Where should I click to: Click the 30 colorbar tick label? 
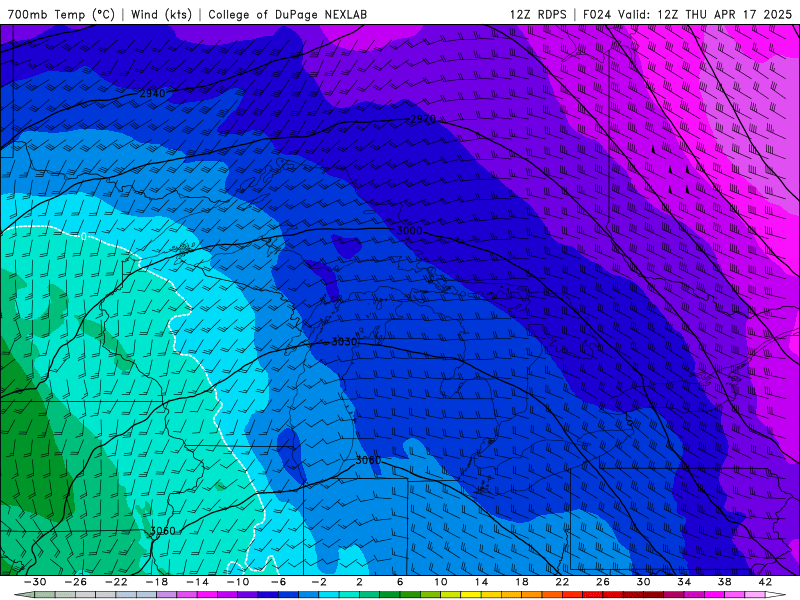coord(643,582)
